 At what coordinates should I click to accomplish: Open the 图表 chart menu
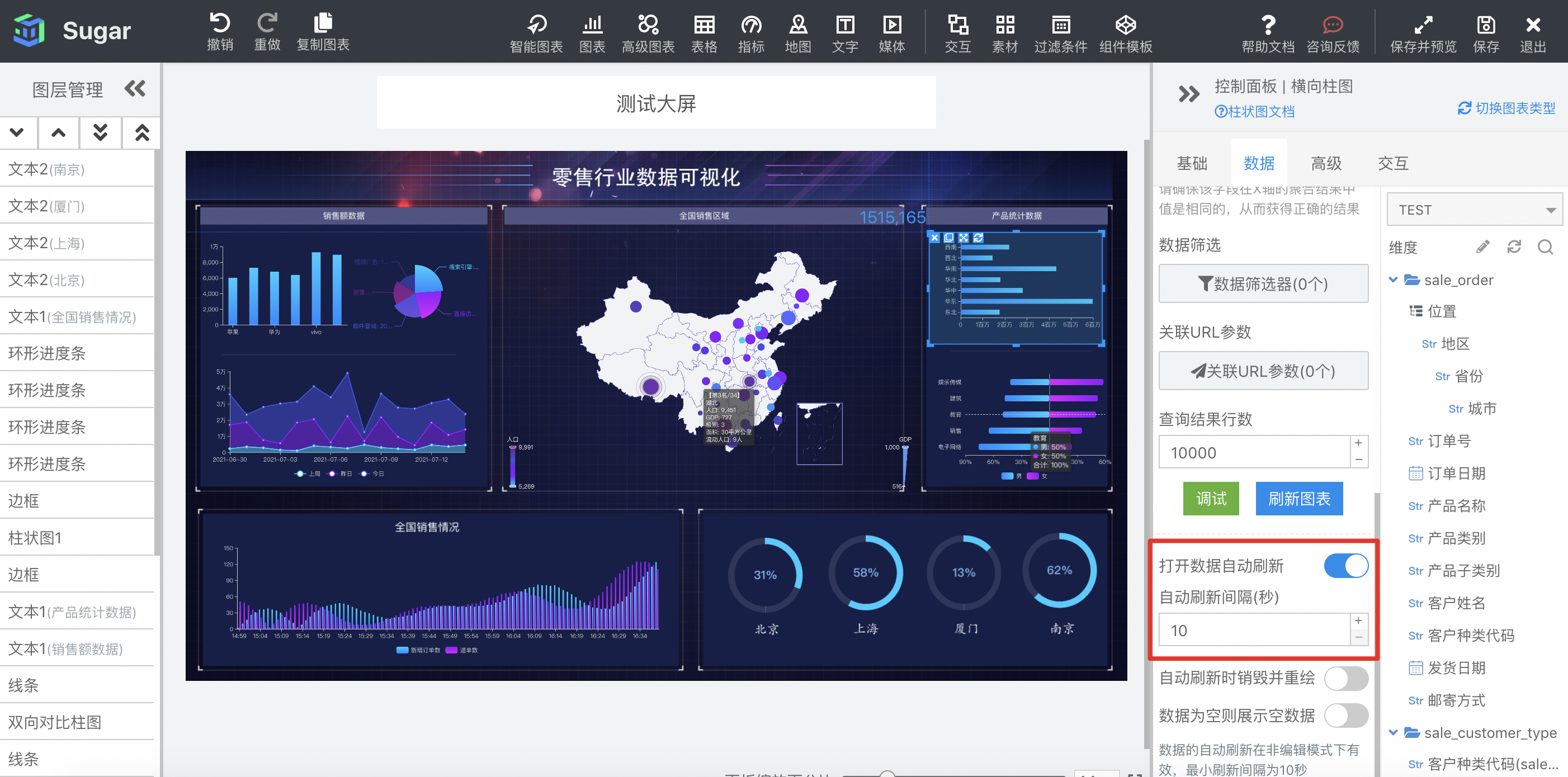[592, 34]
